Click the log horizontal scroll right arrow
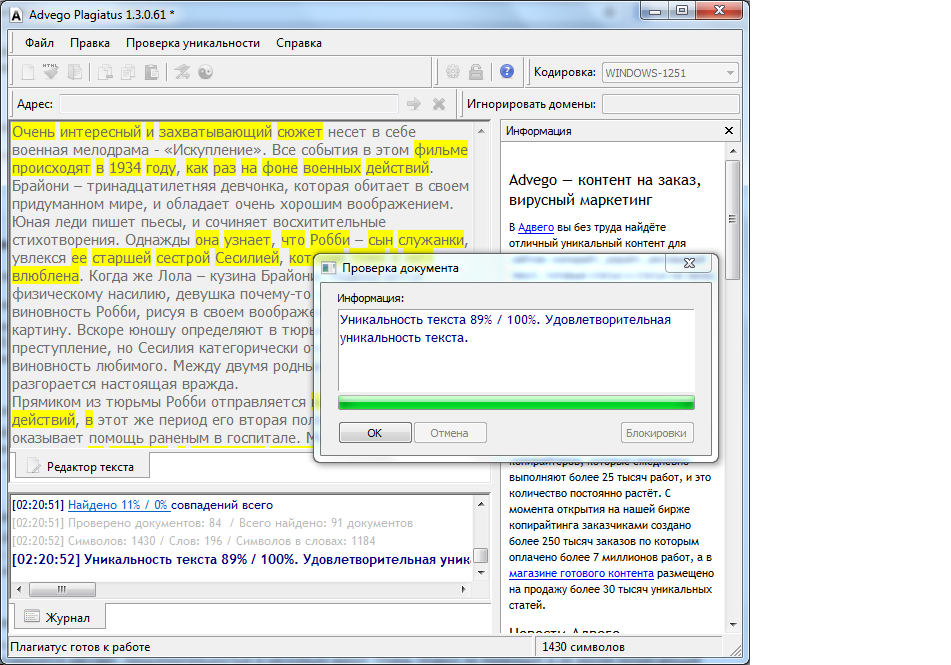 coord(463,589)
